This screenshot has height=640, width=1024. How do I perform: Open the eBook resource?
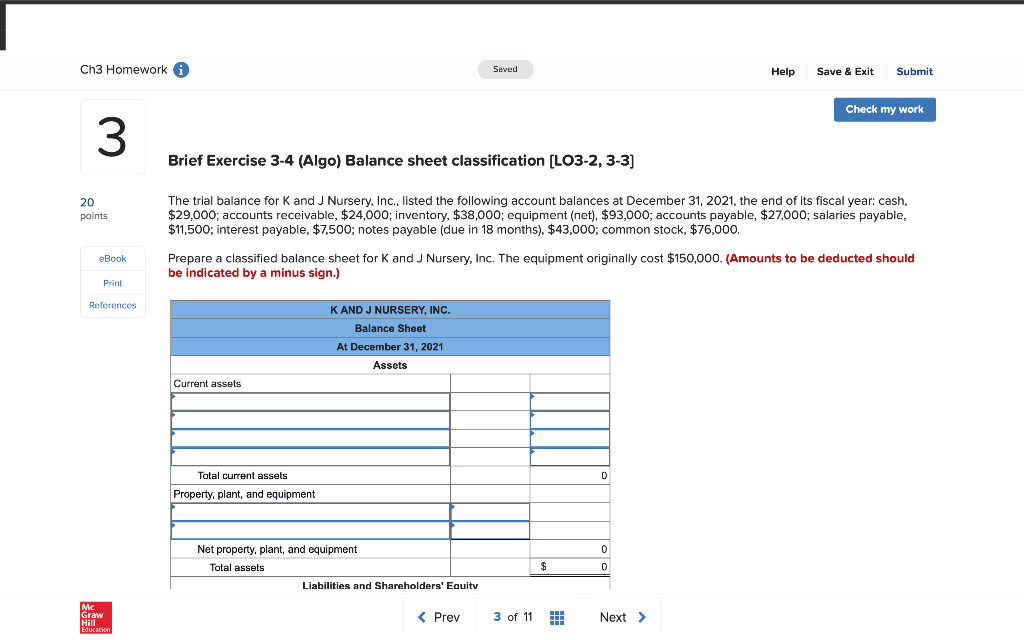tap(112, 258)
